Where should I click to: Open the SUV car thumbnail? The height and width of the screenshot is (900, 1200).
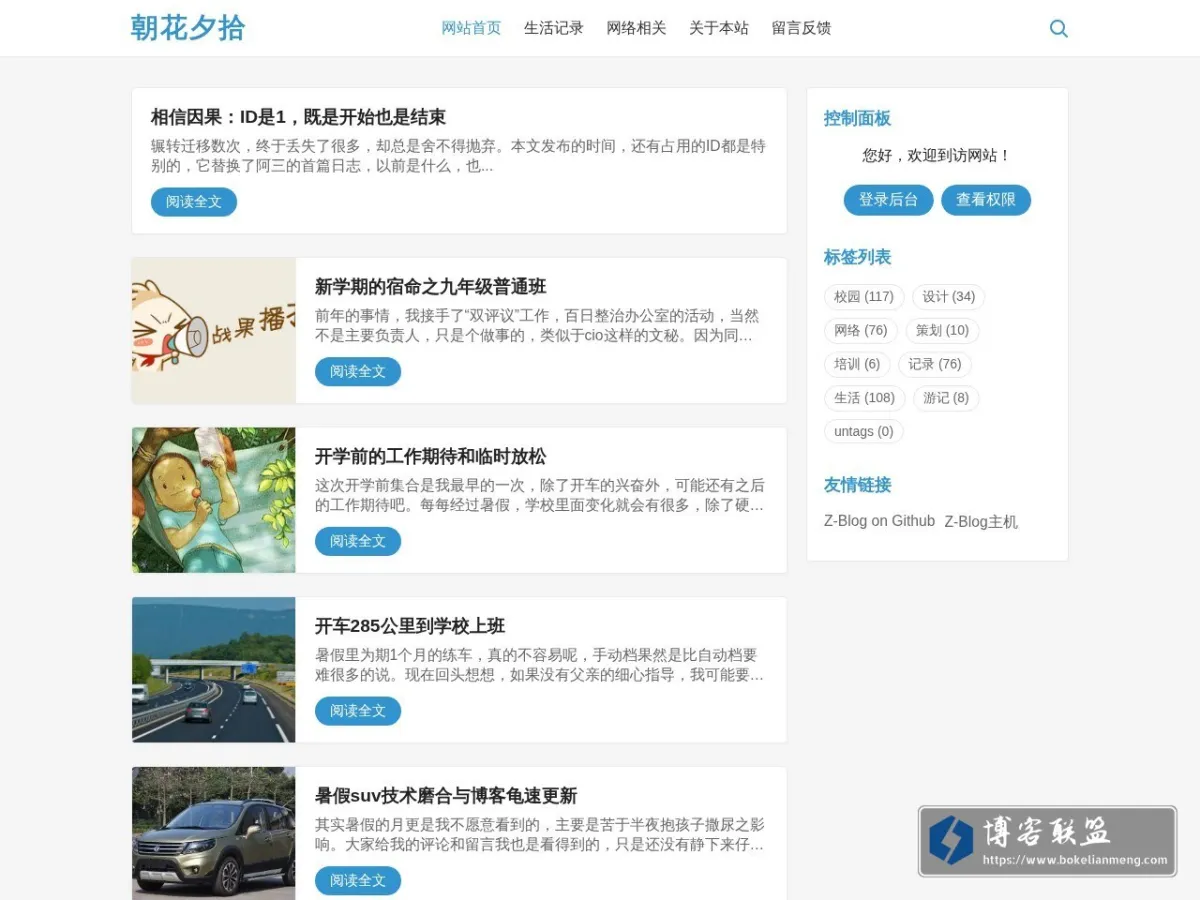214,834
